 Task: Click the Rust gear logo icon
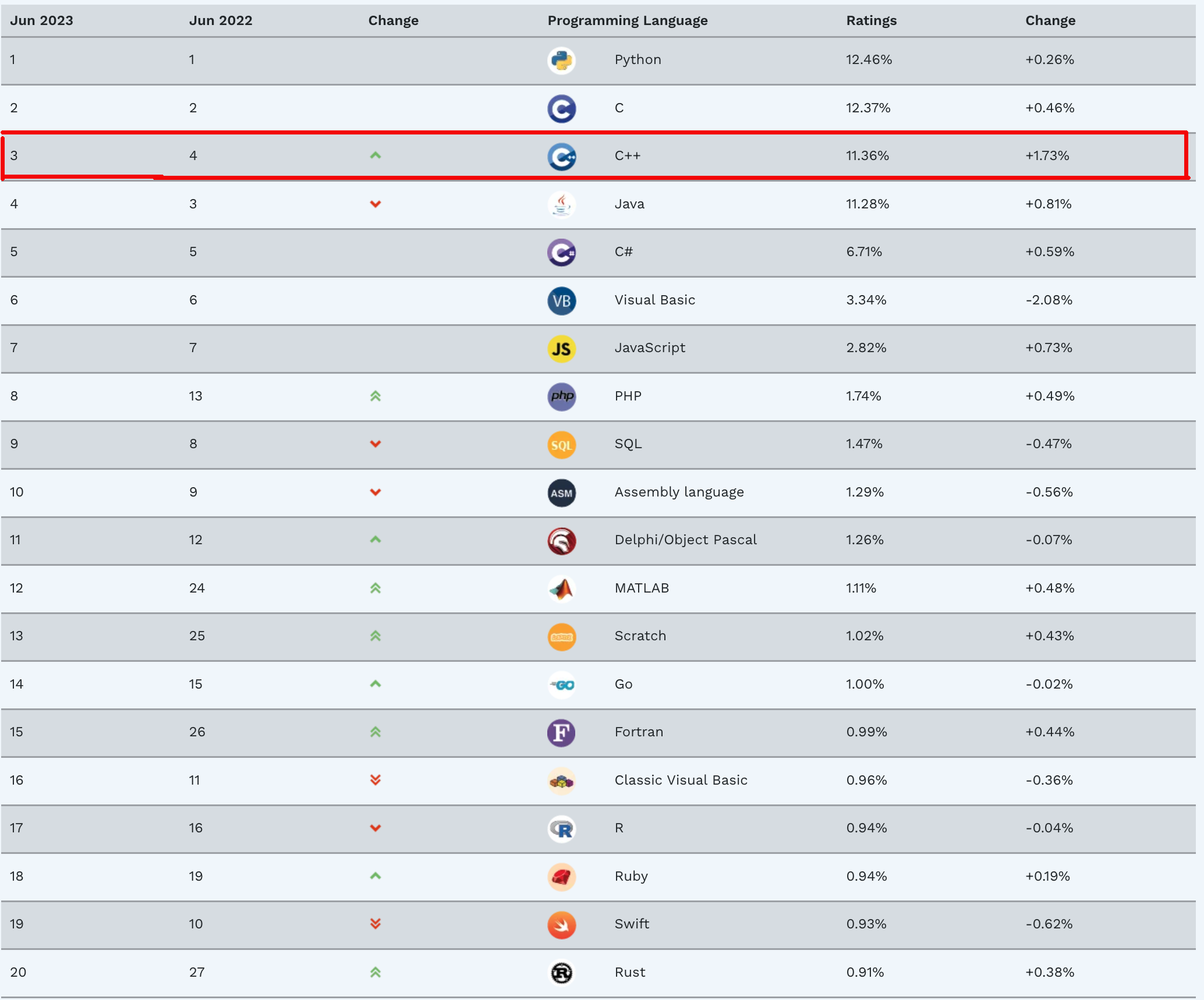click(561, 973)
